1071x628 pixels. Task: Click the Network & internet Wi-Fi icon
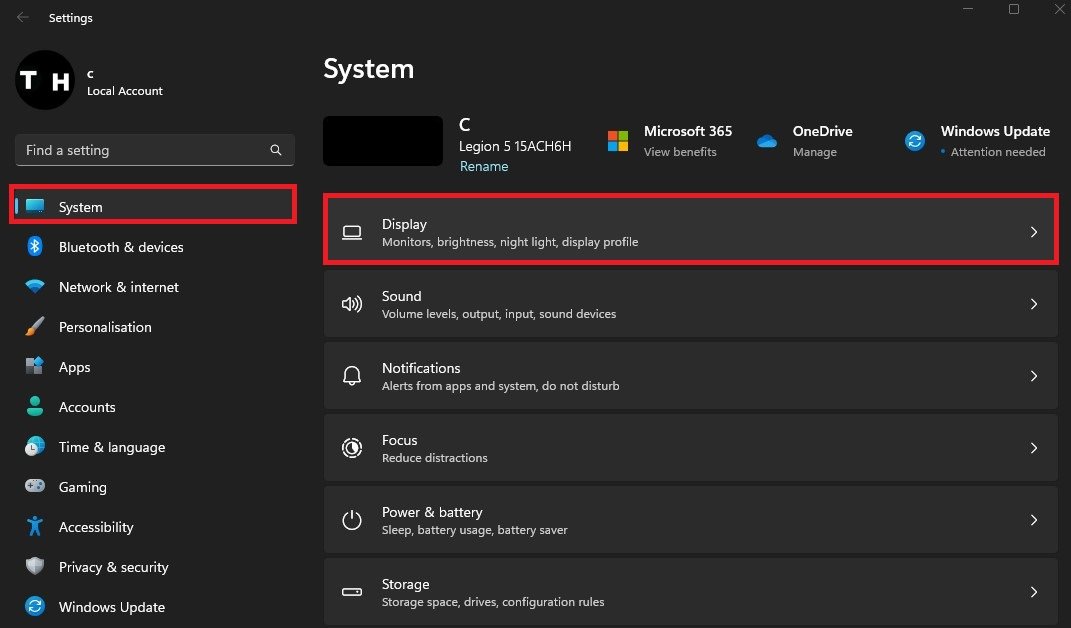tap(35, 287)
